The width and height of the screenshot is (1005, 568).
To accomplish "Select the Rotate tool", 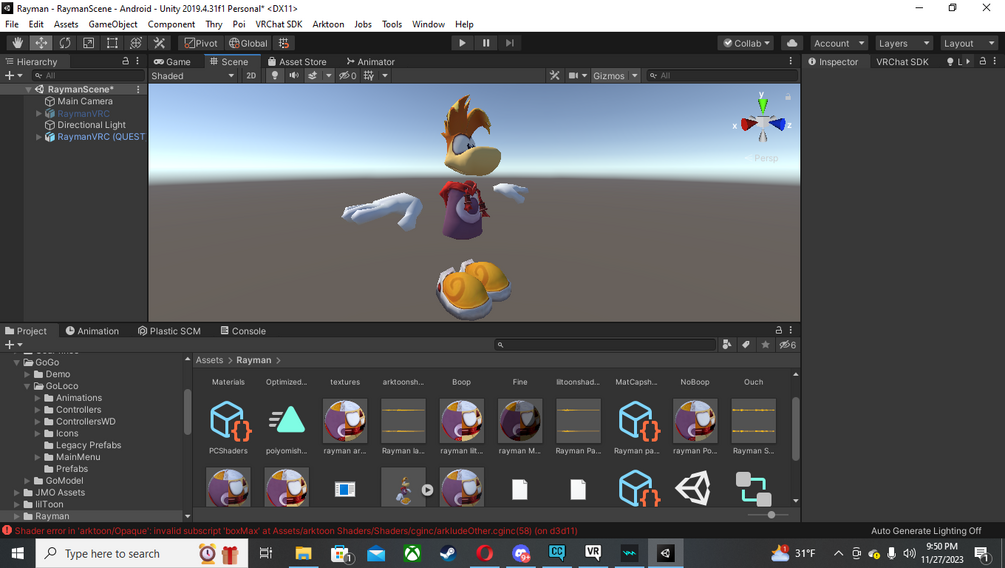I will (x=65, y=43).
